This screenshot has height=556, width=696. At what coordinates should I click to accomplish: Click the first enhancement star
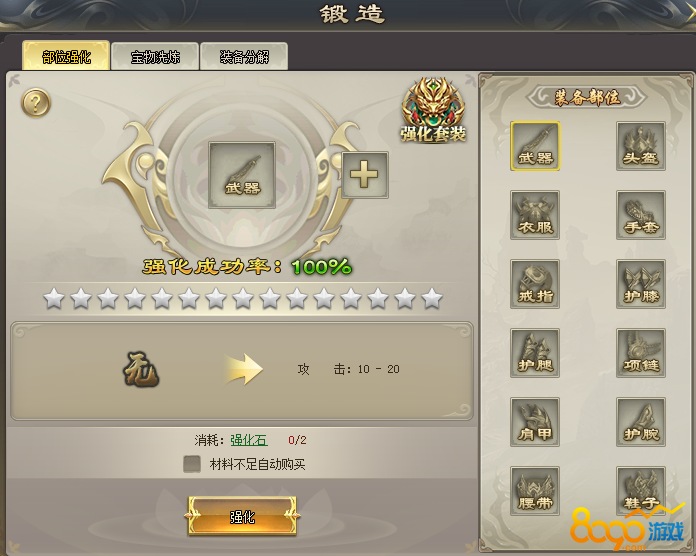click(54, 298)
